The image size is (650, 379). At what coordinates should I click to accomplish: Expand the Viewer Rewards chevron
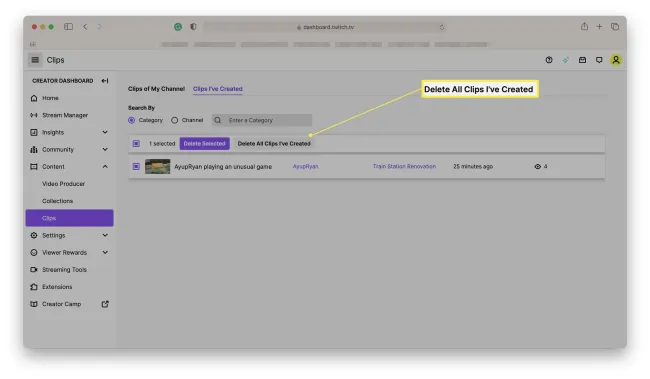coord(105,252)
